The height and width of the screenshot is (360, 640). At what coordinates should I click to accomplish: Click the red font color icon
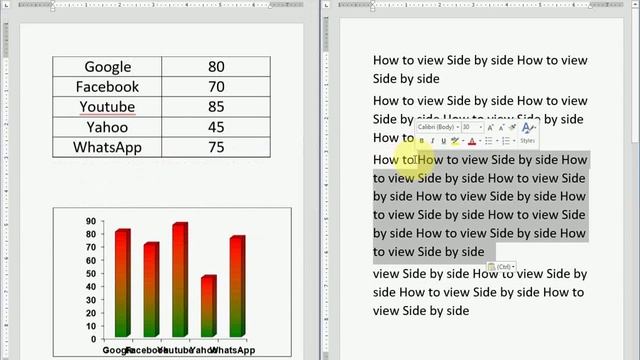coord(472,141)
